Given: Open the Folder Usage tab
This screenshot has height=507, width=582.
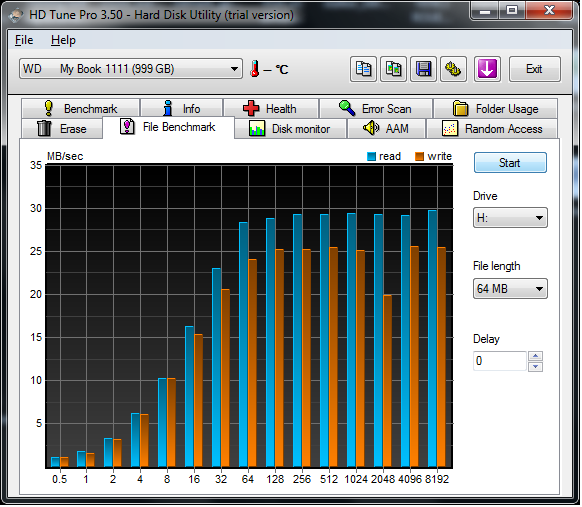Looking at the screenshot, I should point(496,109).
